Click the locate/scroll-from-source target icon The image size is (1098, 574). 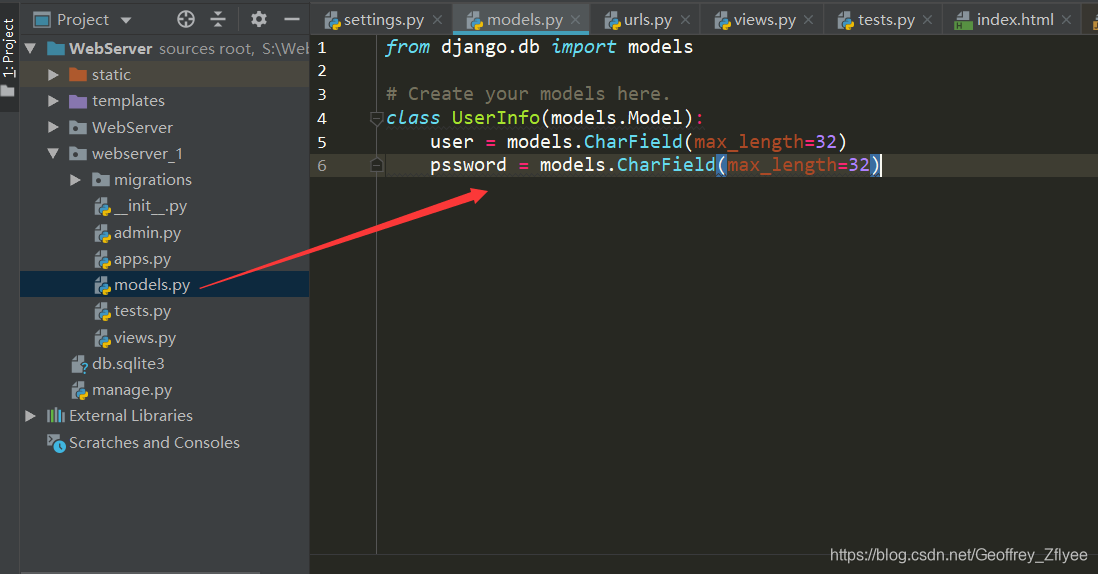click(x=186, y=20)
